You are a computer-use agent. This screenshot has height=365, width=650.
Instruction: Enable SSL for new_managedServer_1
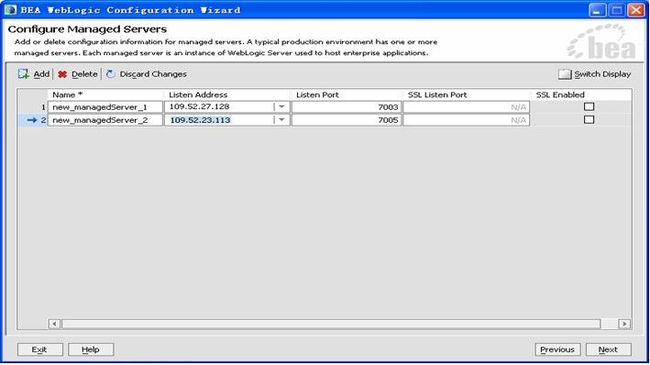click(589, 107)
